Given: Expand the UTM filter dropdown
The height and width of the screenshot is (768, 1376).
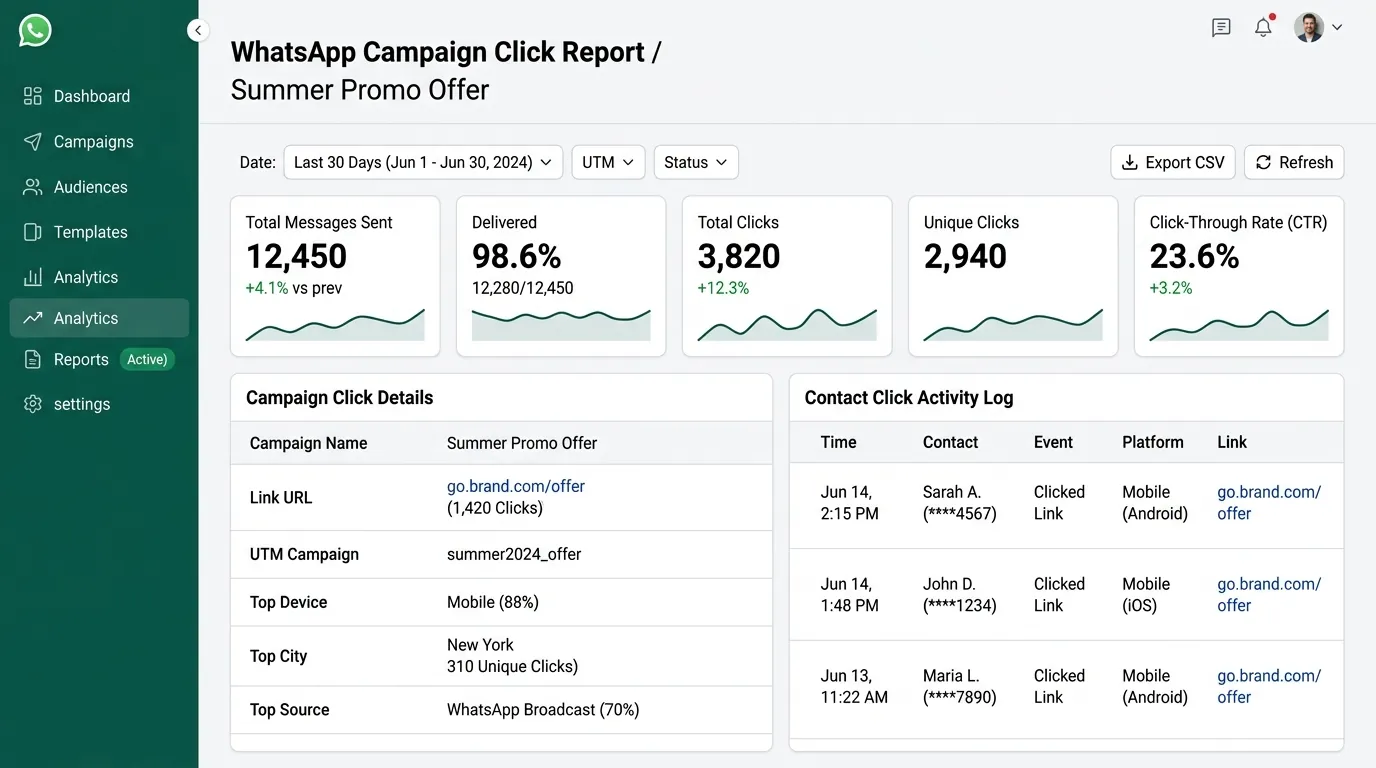Looking at the screenshot, I should (x=608, y=162).
